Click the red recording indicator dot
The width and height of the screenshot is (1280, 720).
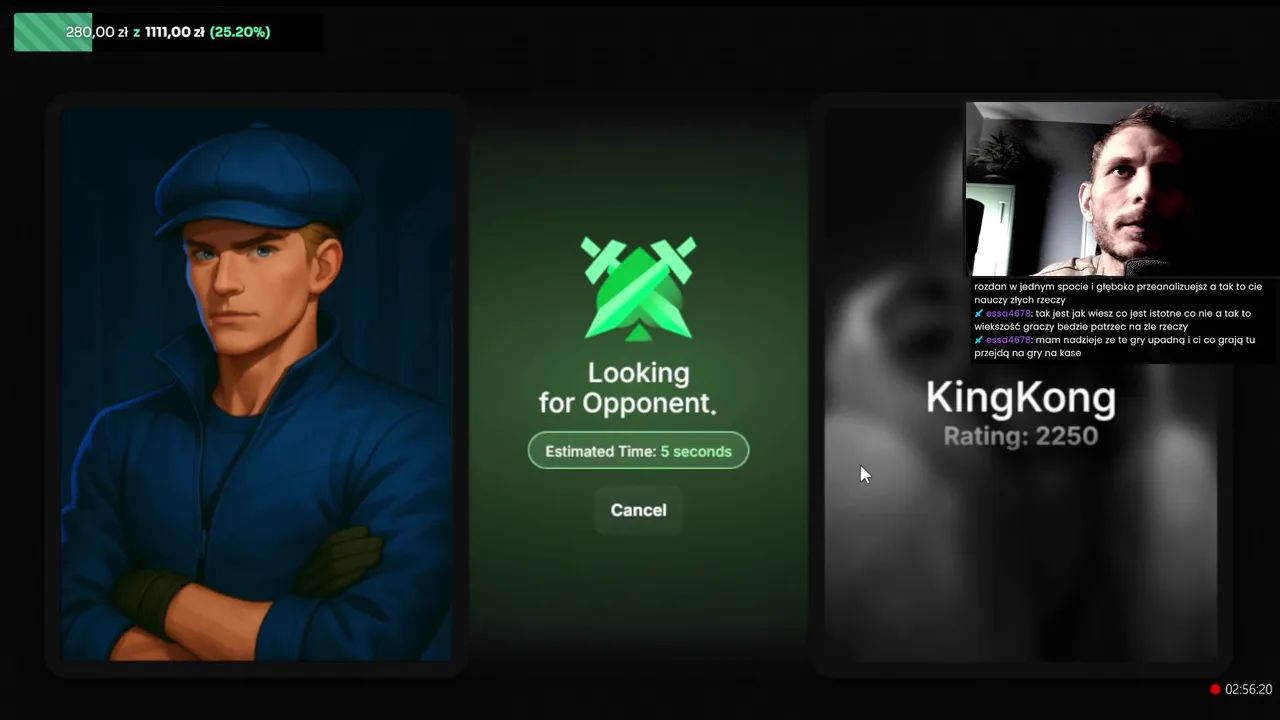(x=1215, y=689)
